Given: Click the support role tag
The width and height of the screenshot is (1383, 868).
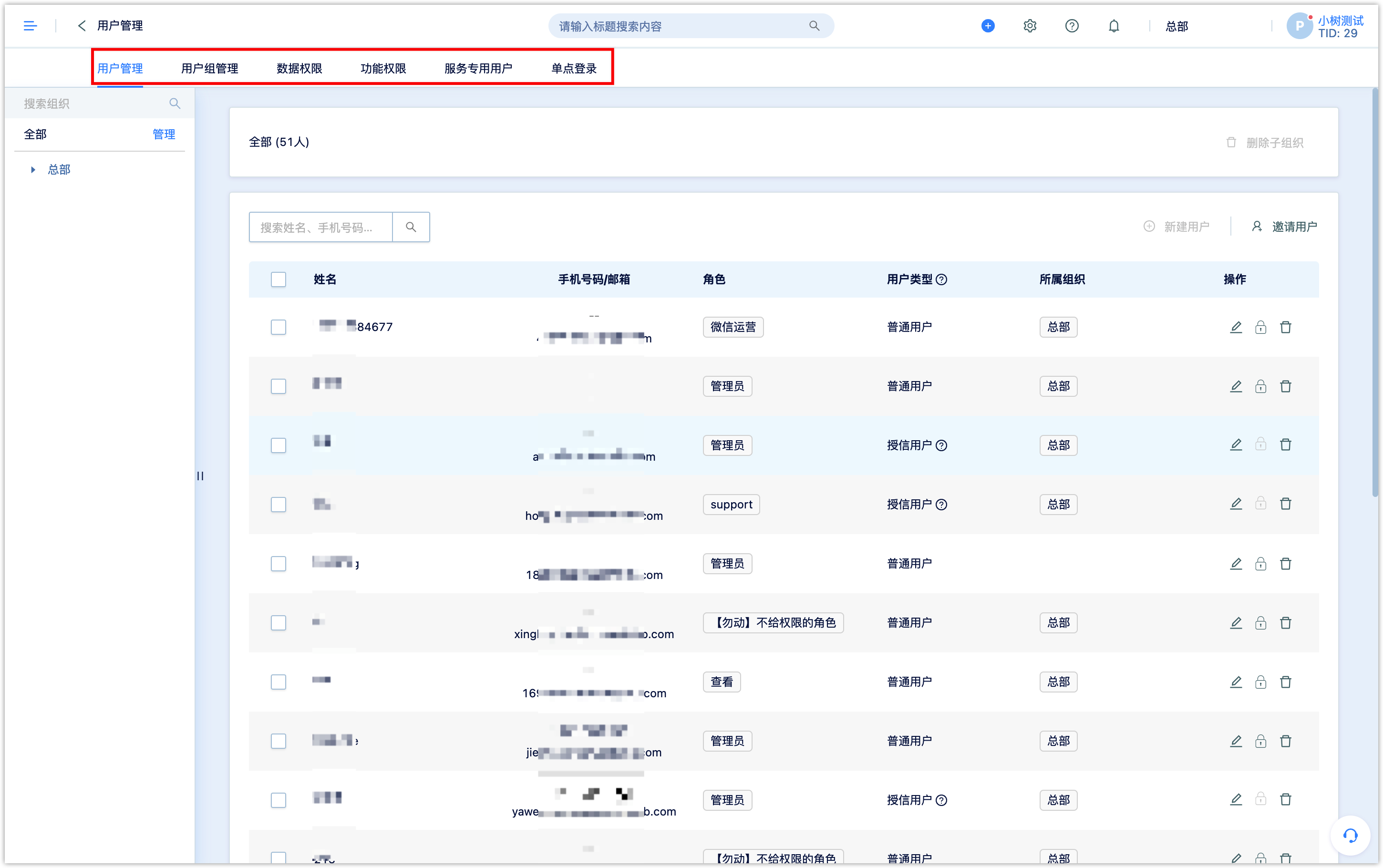Looking at the screenshot, I should (x=731, y=505).
